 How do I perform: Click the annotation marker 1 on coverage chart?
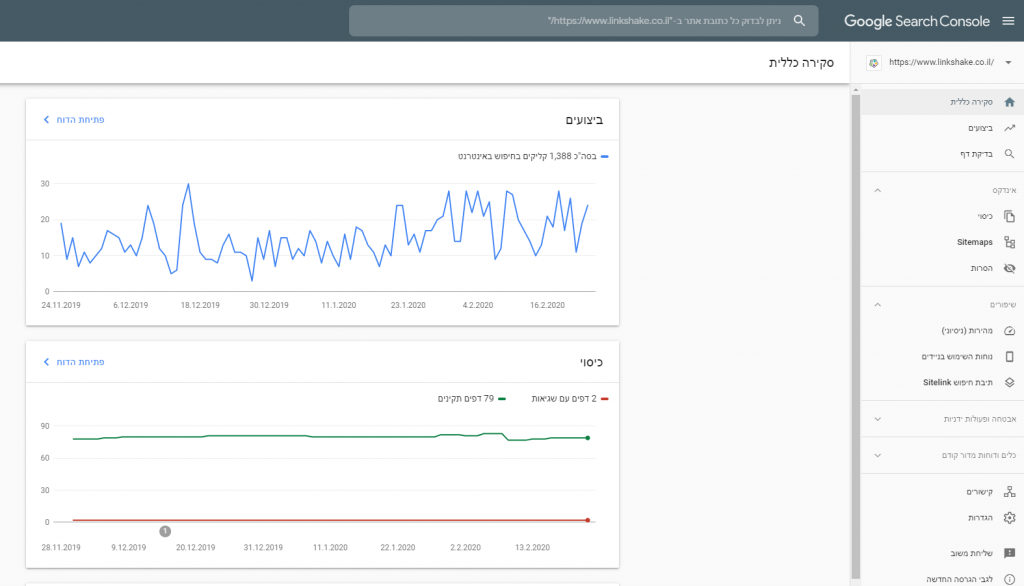[x=165, y=532]
